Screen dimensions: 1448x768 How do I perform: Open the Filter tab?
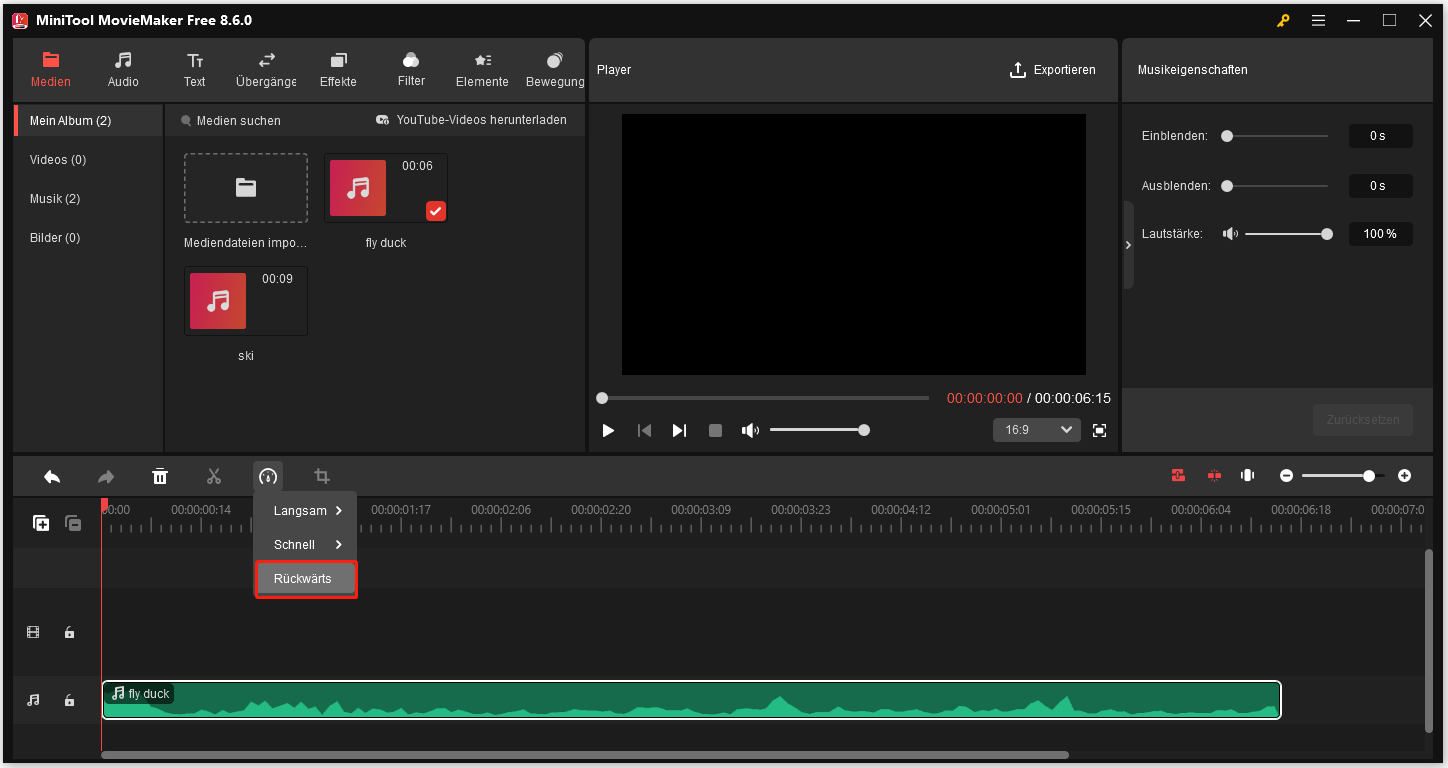point(411,70)
